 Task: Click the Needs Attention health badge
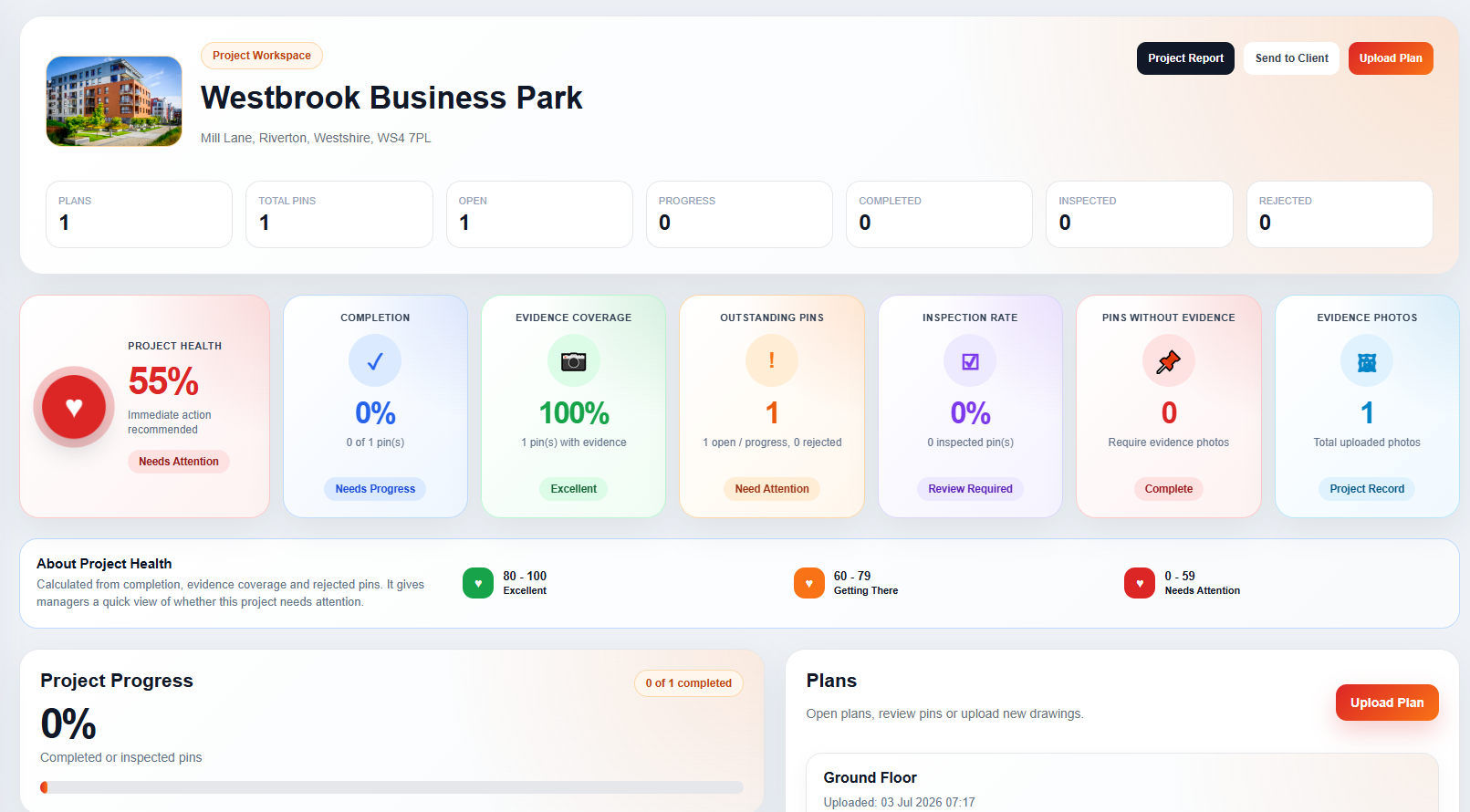tap(179, 462)
